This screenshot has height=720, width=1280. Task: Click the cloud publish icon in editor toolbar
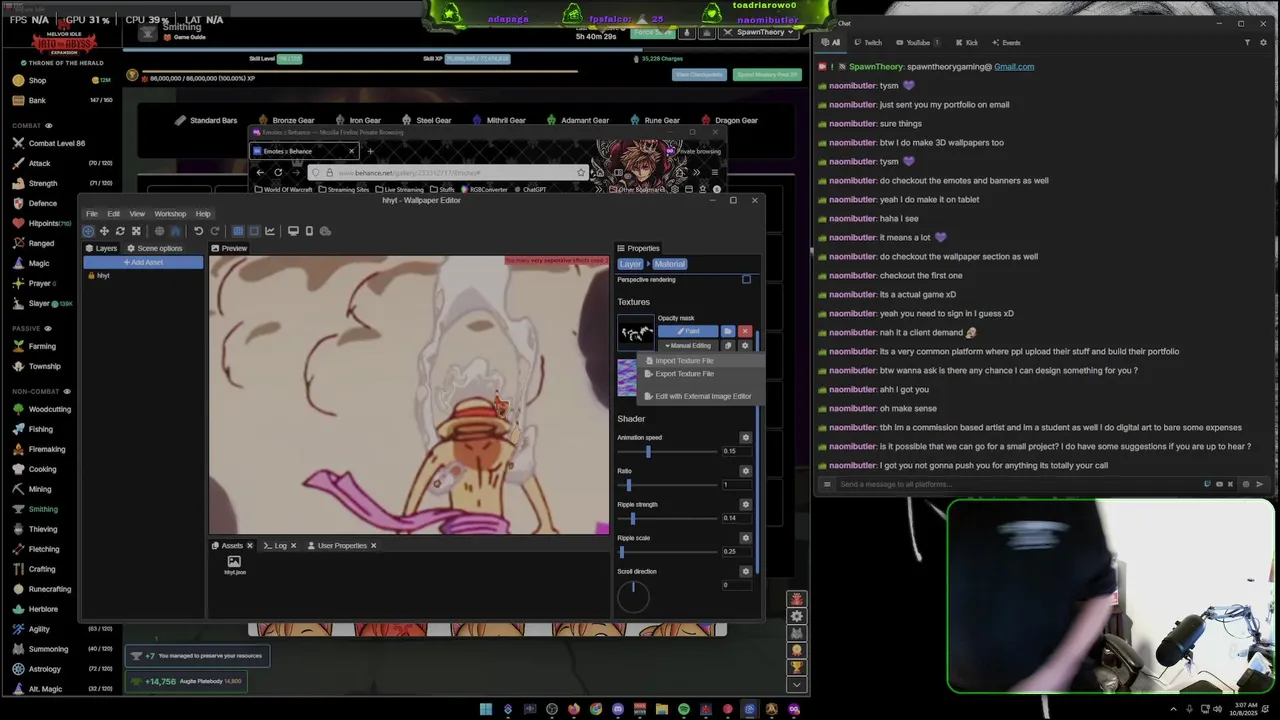point(325,231)
